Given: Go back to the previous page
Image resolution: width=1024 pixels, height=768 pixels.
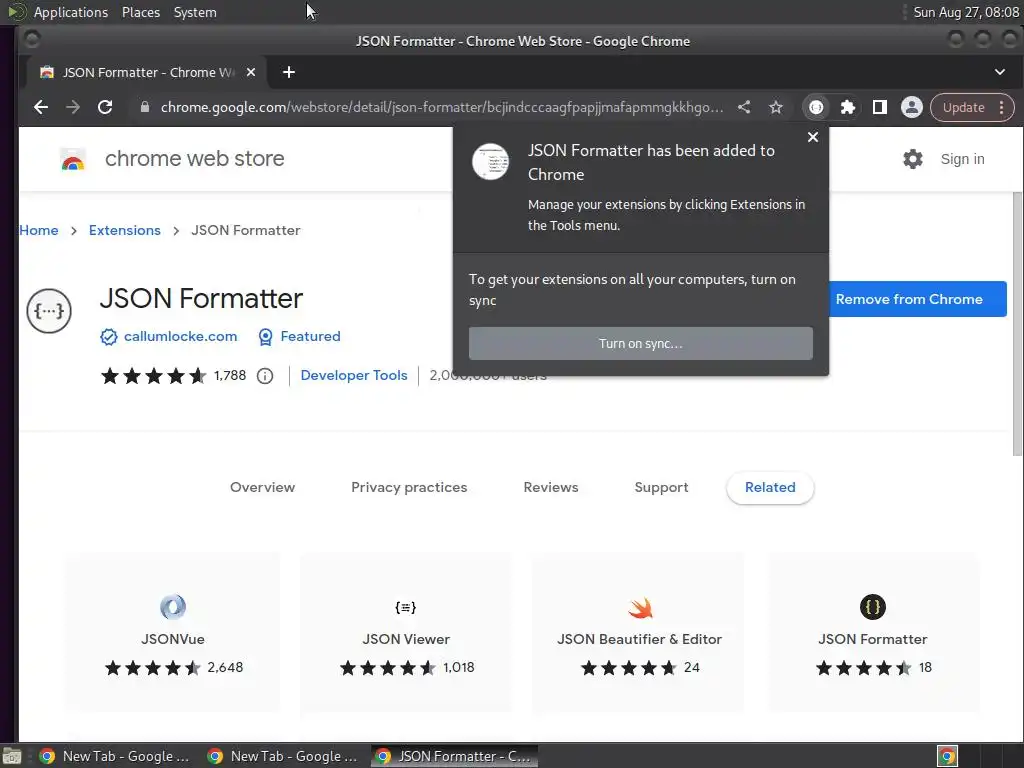Looking at the screenshot, I should [x=40, y=107].
